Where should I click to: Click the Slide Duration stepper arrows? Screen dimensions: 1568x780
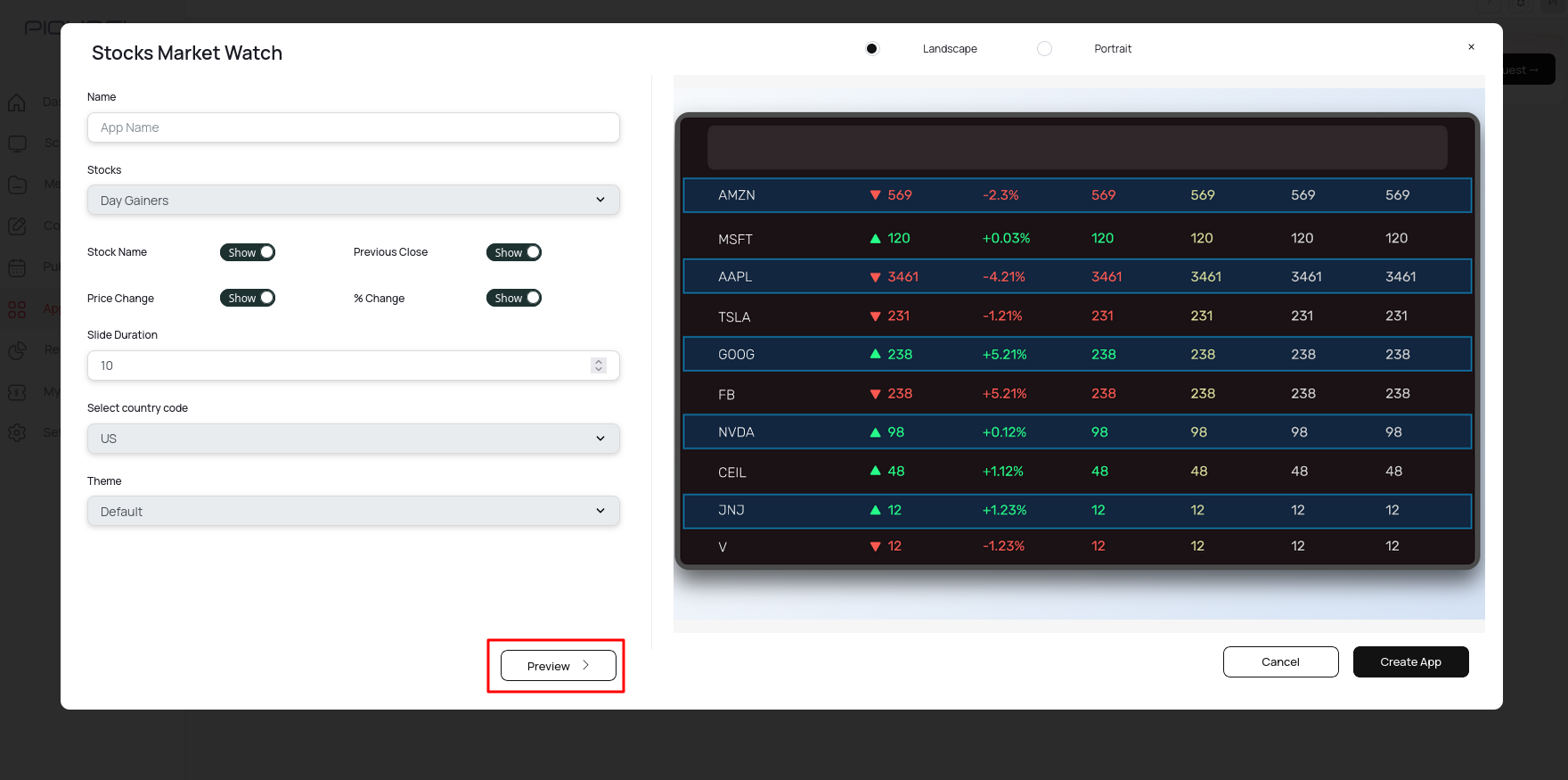click(599, 365)
